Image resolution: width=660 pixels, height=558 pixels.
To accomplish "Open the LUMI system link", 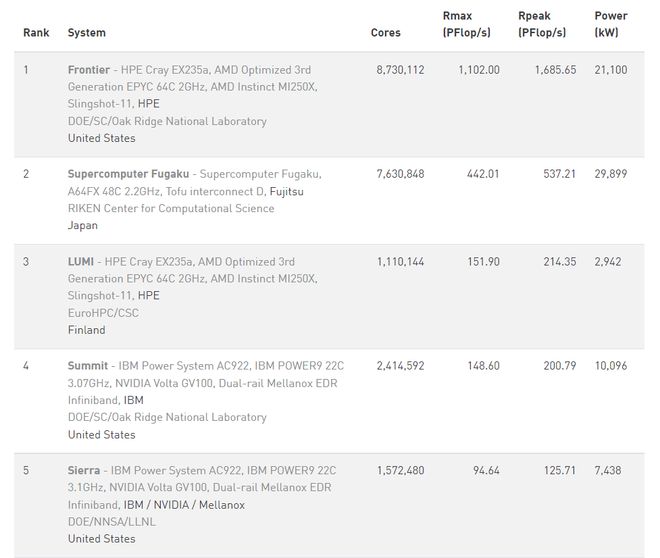I will click(81, 262).
